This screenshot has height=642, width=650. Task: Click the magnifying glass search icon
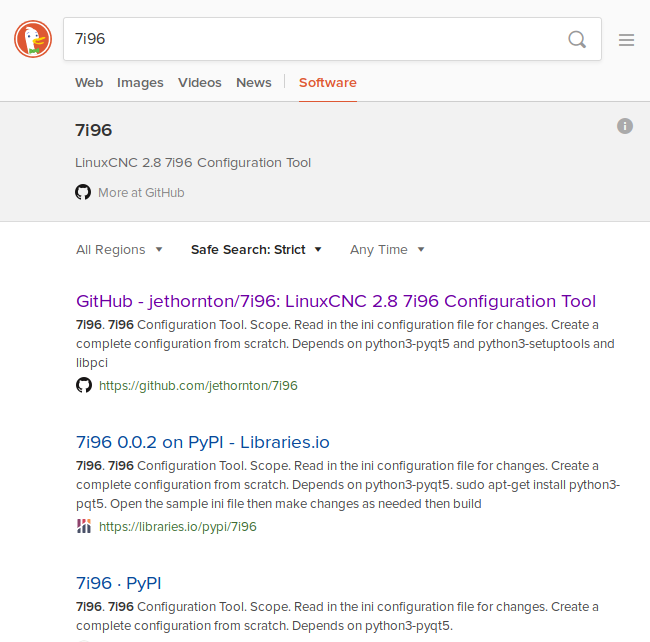(x=577, y=39)
